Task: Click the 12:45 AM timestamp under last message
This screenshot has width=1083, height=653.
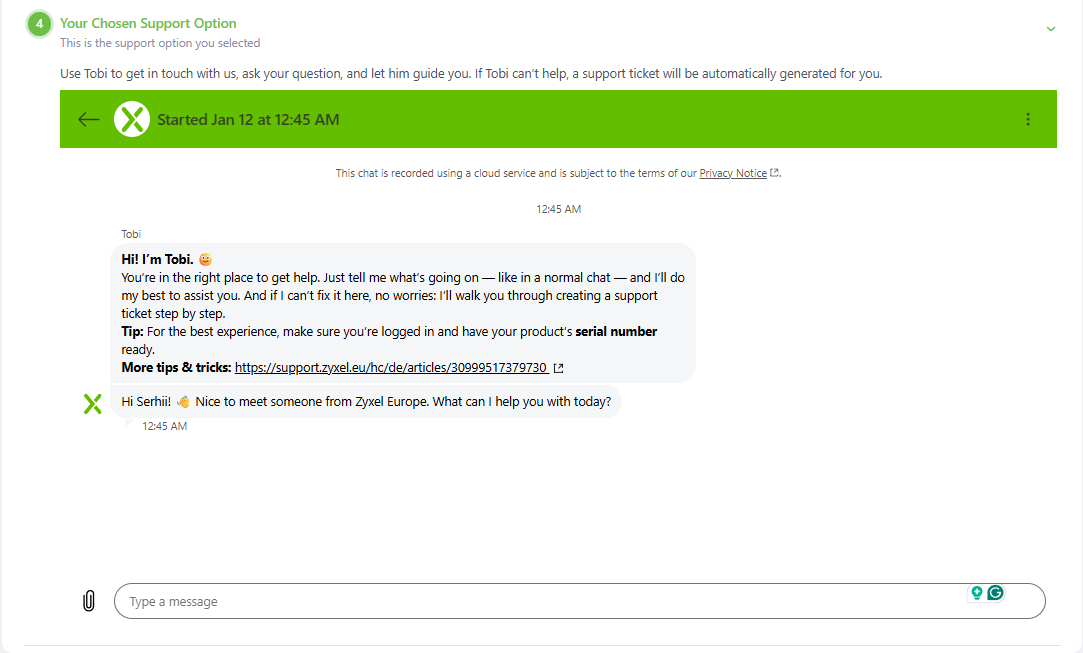Action: pos(164,426)
